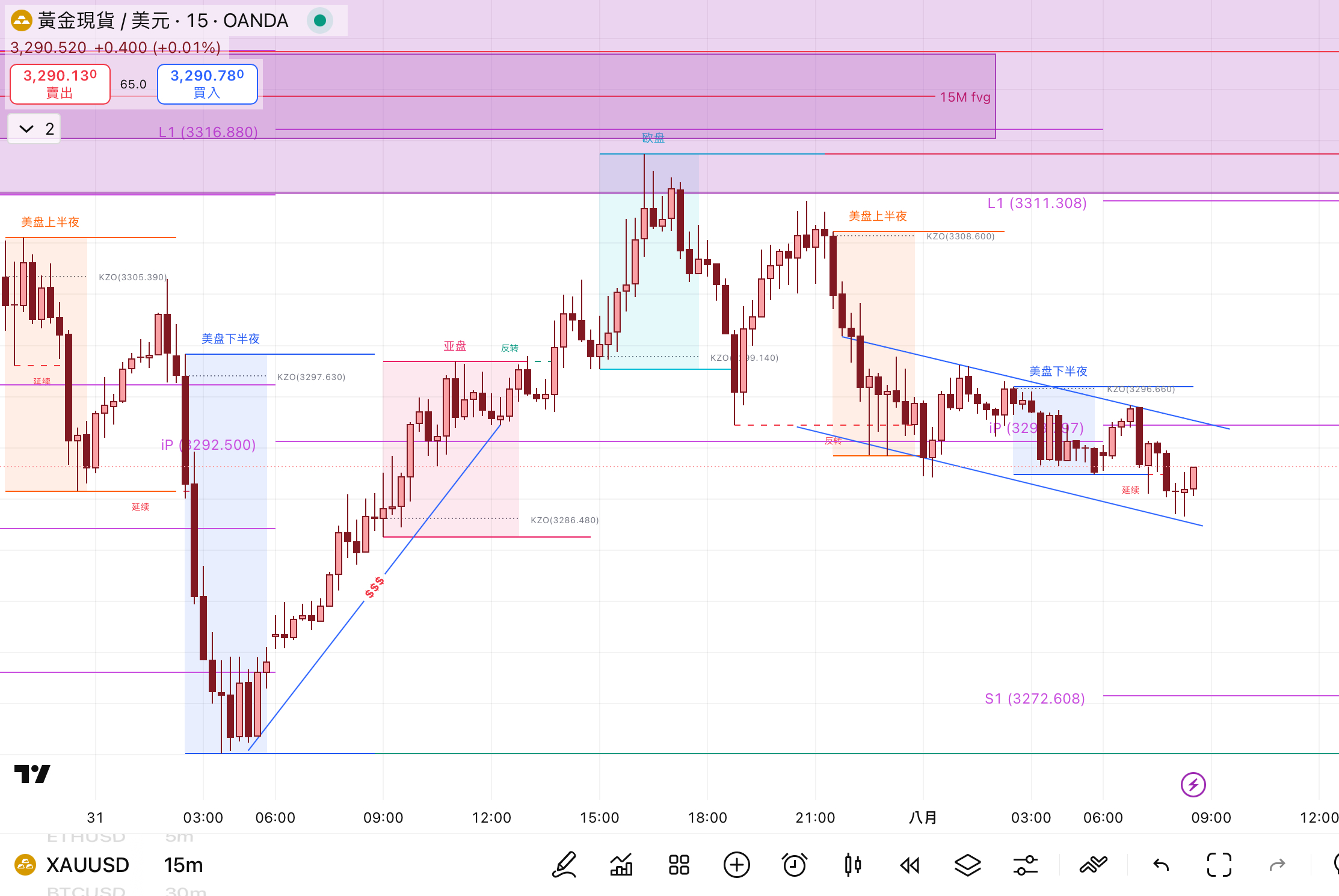Click the TradingView logo on chart
Image resolution: width=1339 pixels, height=896 pixels.
(32, 773)
